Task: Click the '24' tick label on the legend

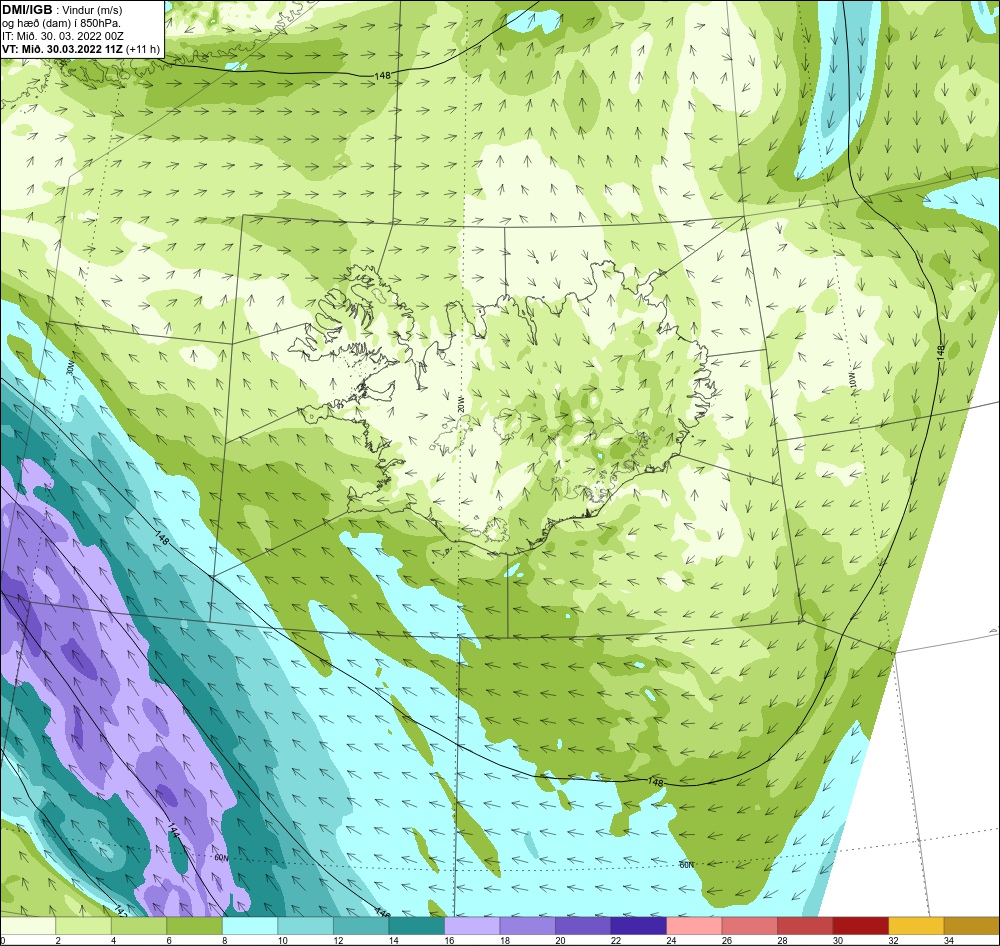Action: (671, 940)
